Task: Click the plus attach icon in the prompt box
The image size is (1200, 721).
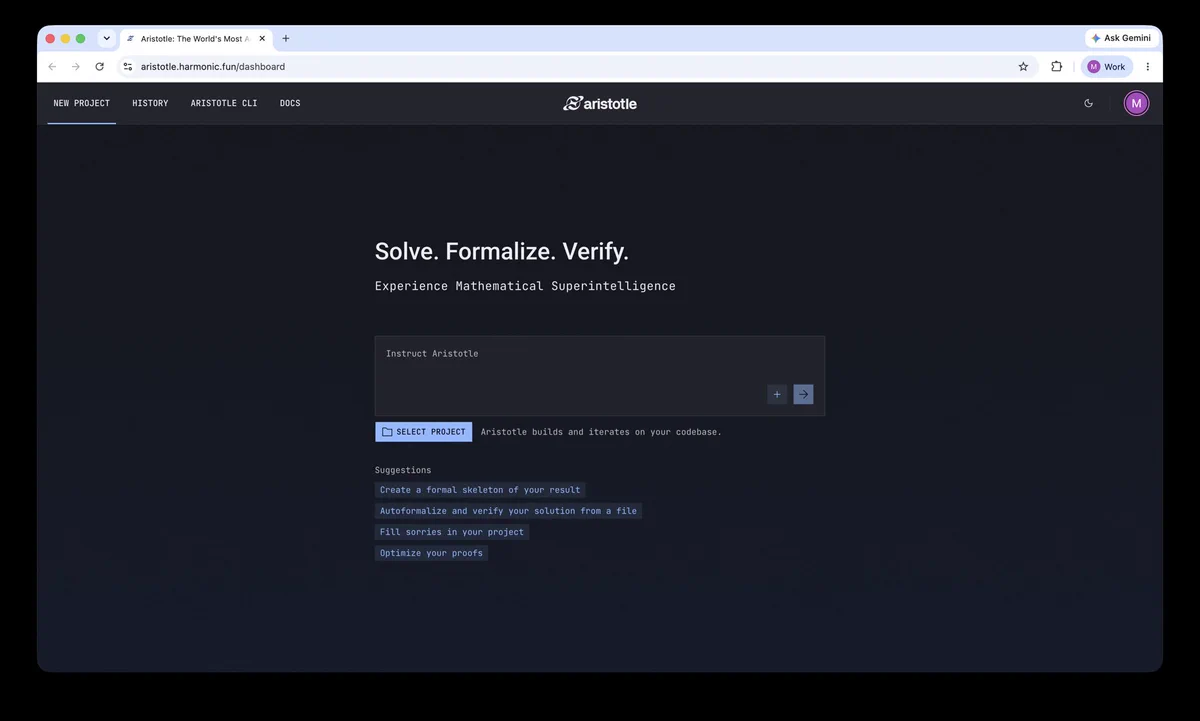Action: click(x=777, y=394)
